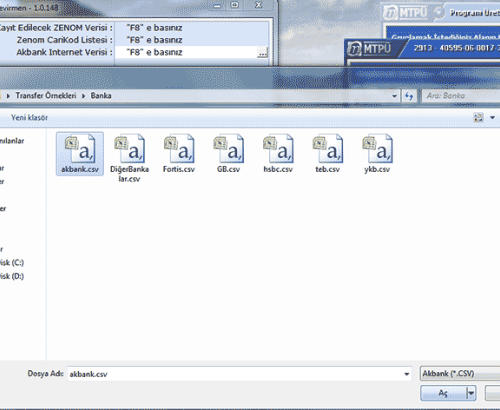Image resolution: width=500 pixels, height=410 pixels.
Task: Click the Ara: Banka search field
Action: click(x=461, y=96)
